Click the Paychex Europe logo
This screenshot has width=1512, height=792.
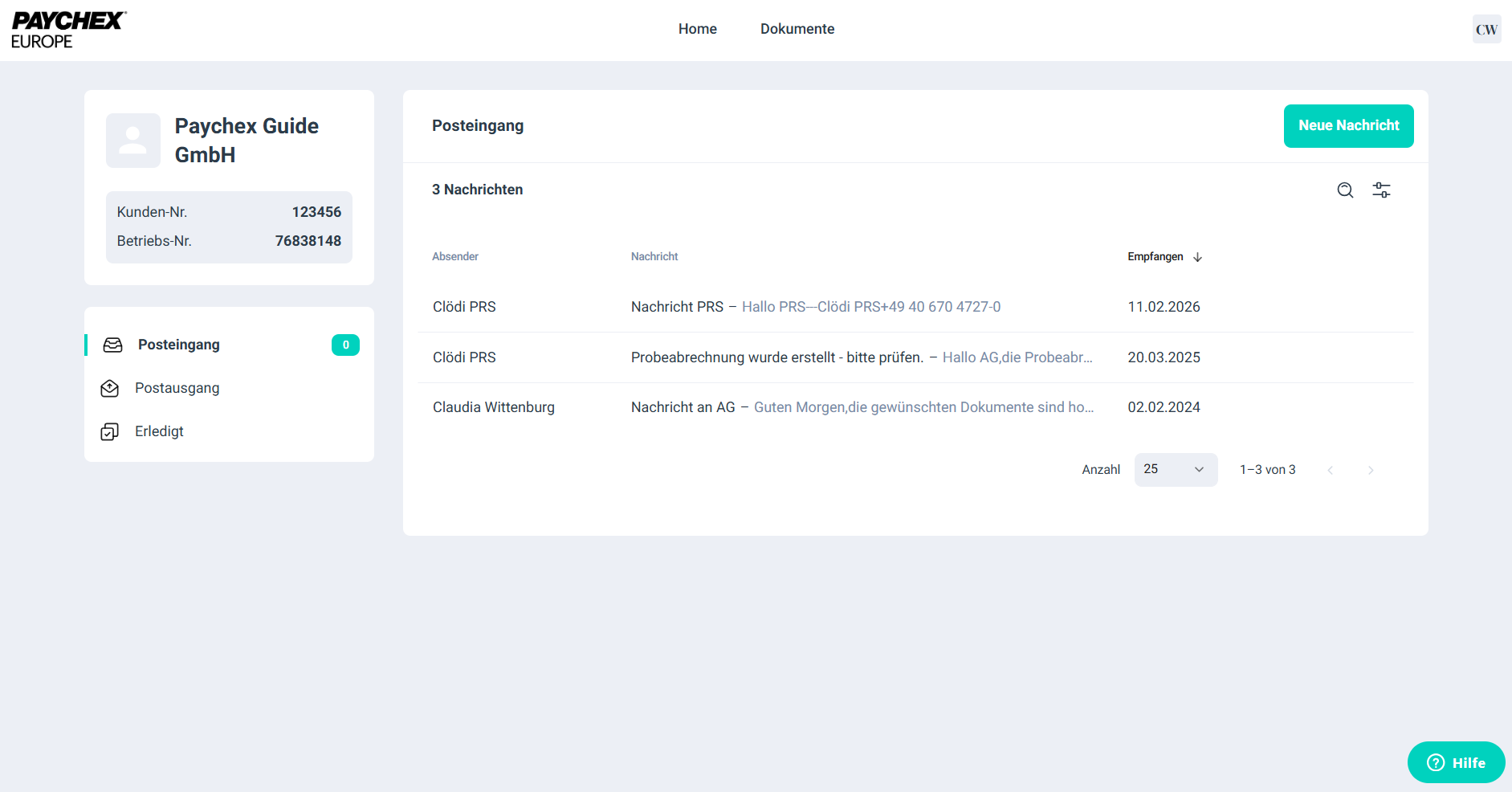[x=68, y=30]
